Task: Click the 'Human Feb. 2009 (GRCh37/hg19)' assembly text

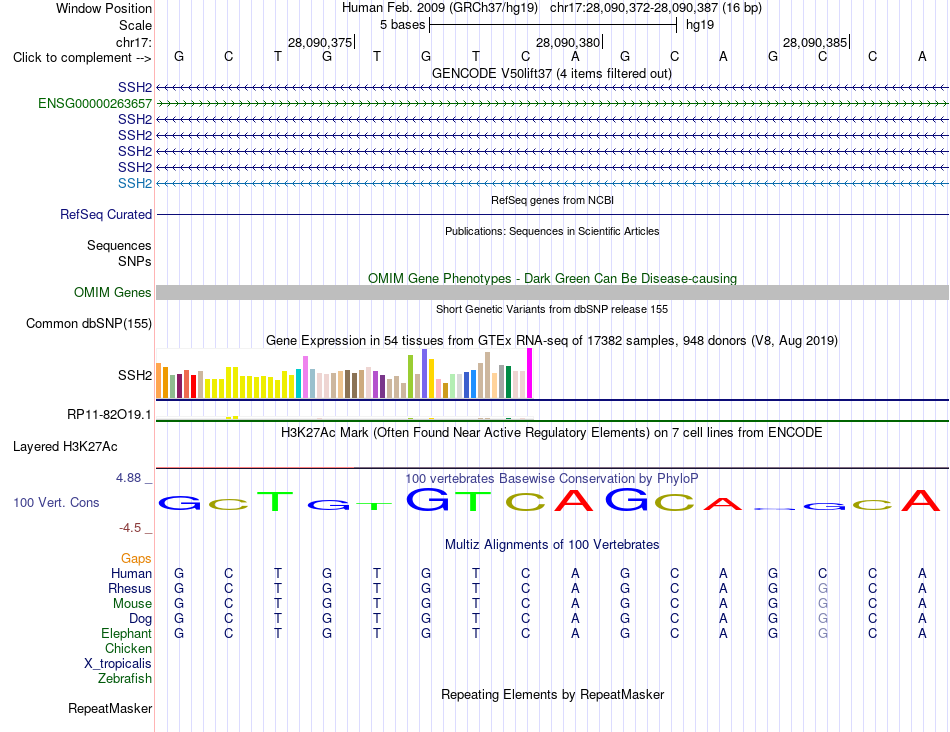Action: [x=440, y=8]
